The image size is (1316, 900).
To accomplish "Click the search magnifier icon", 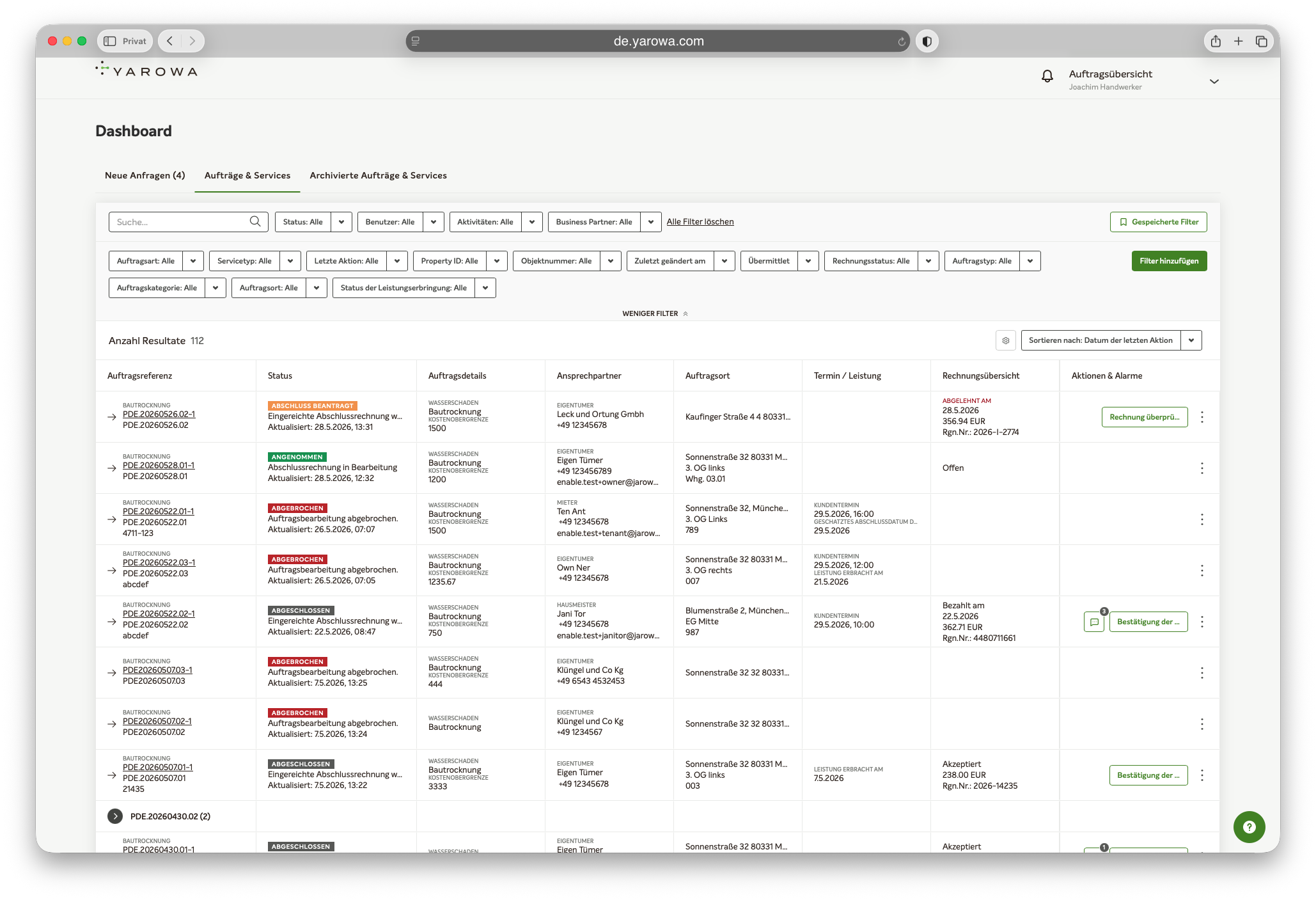I will pyautogui.click(x=255, y=221).
